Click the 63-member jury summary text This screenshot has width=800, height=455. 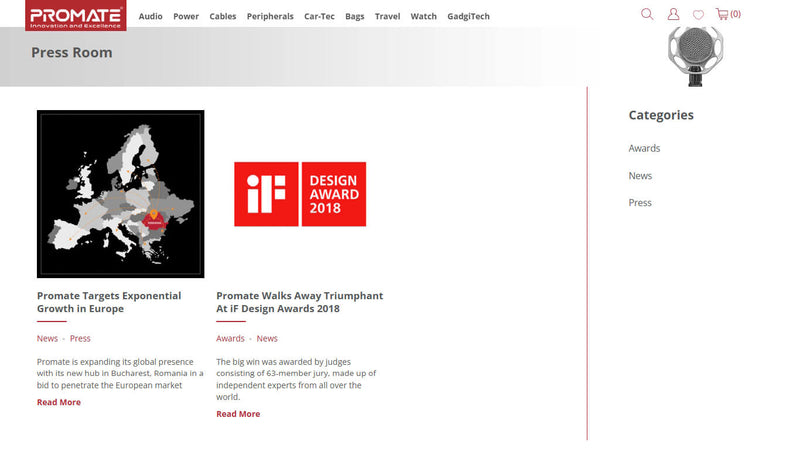click(296, 380)
